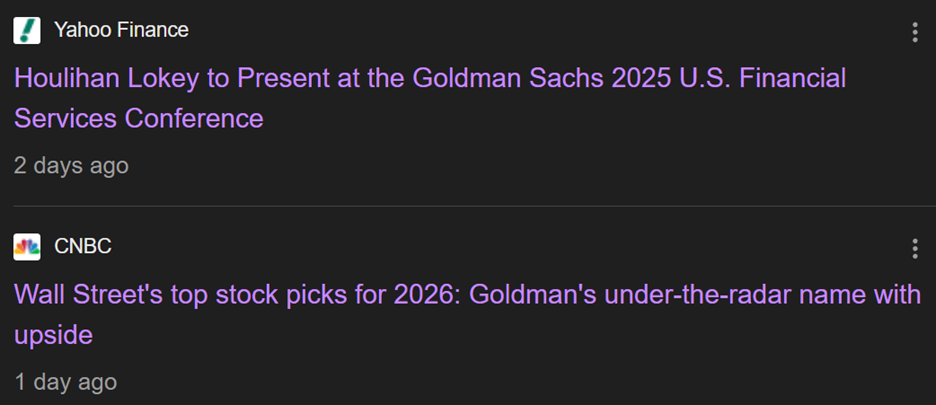The height and width of the screenshot is (405, 936).
Task: Click "Services Conference" on headline's second line
Action: coord(139,118)
